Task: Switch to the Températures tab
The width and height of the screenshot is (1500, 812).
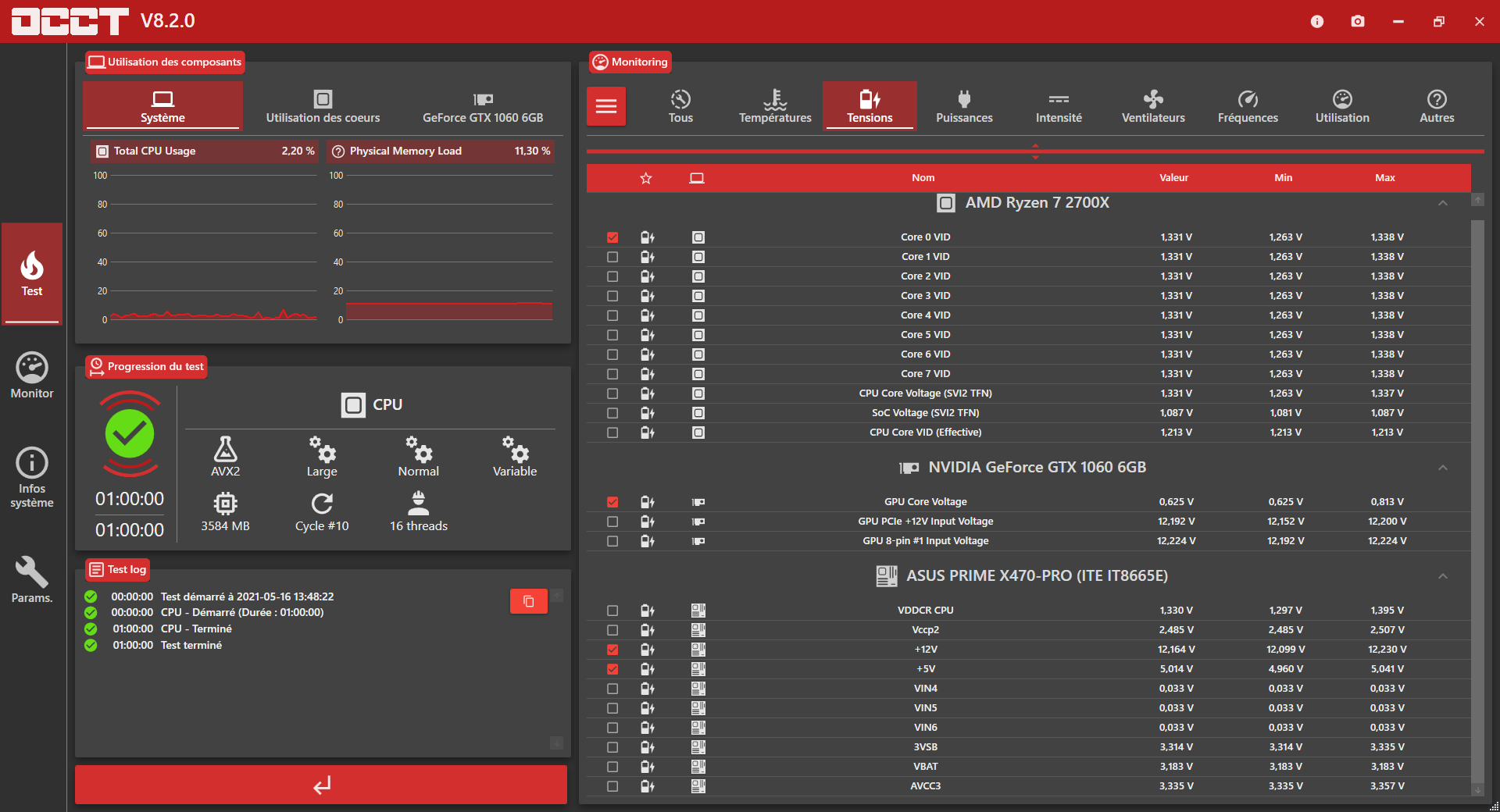Action: point(775,105)
